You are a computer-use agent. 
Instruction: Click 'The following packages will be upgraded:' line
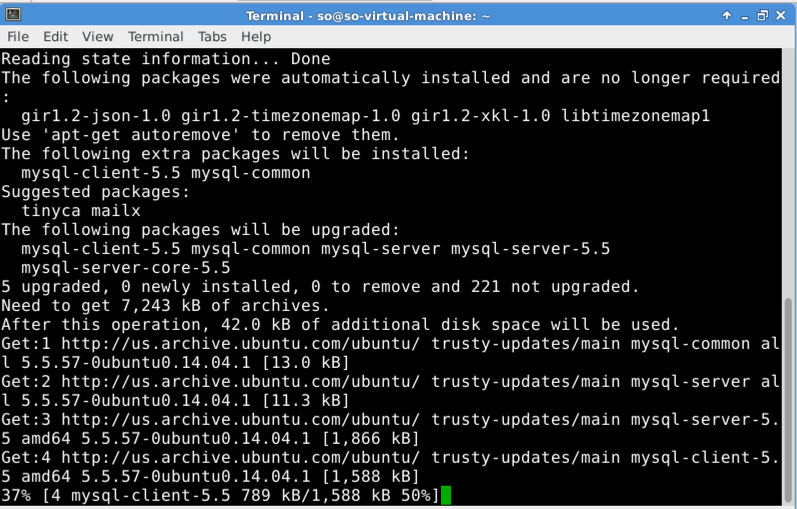coord(200,230)
